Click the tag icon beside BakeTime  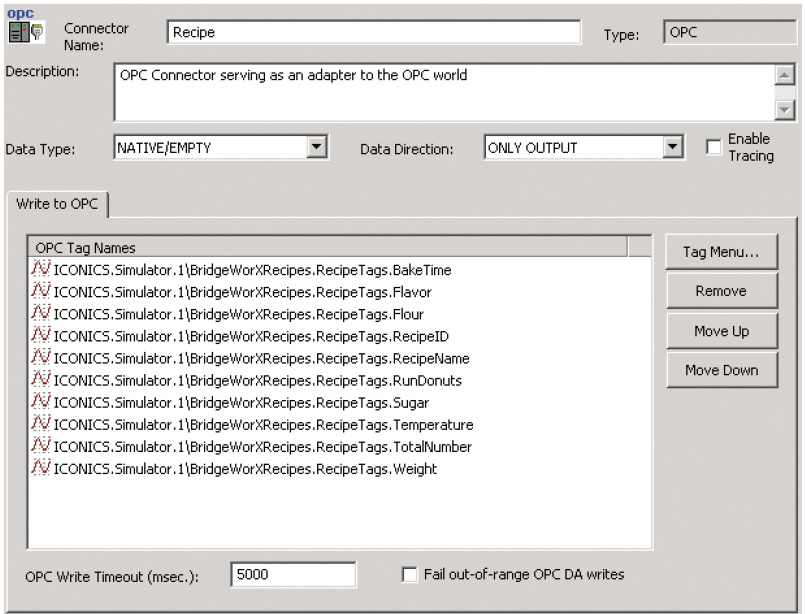coord(41,268)
